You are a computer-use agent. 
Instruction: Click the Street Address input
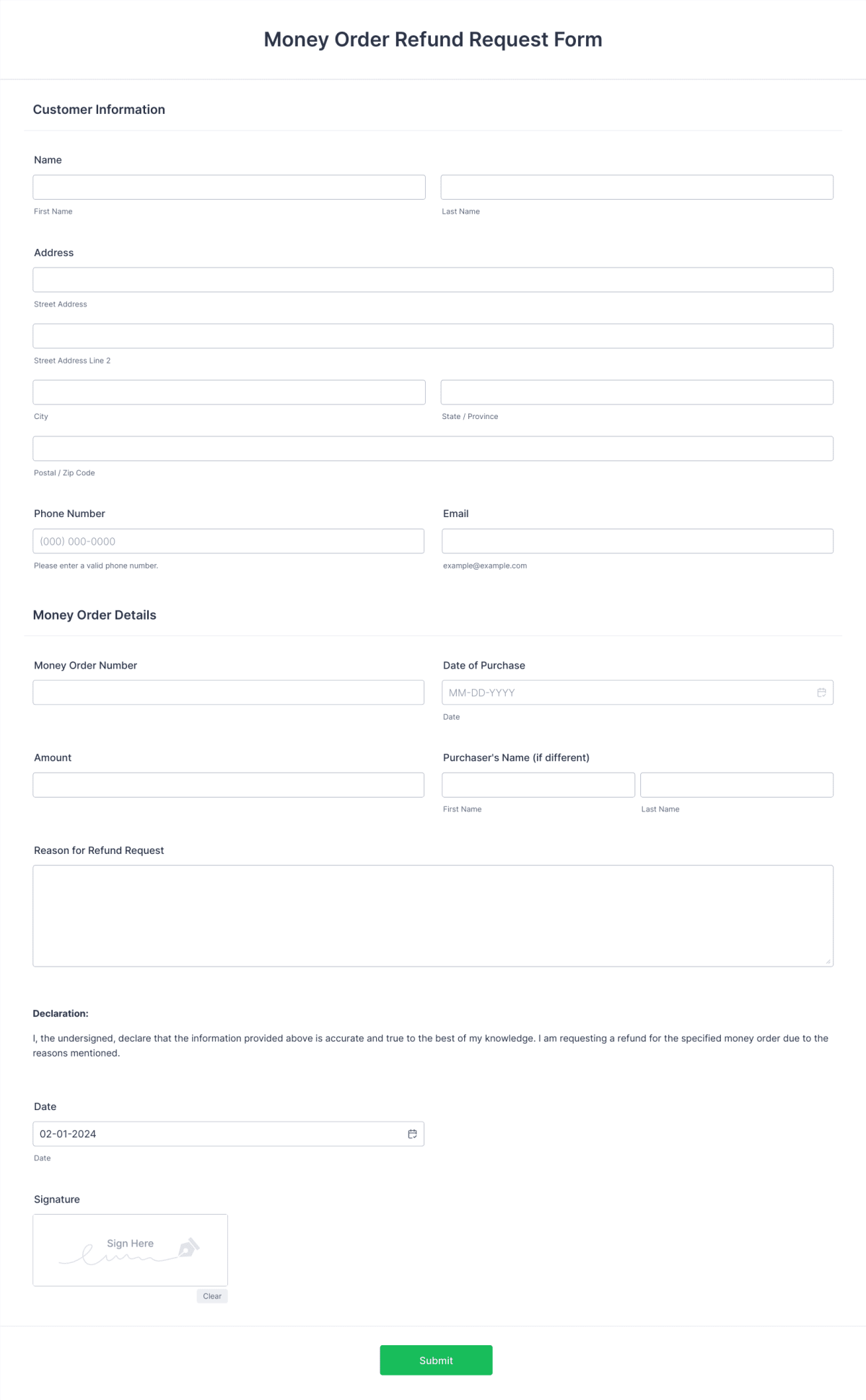(x=432, y=279)
